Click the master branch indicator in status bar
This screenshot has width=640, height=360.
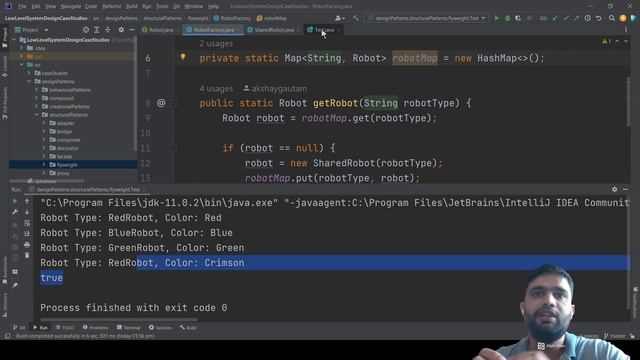pyautogui.click(x=615, y=336)
